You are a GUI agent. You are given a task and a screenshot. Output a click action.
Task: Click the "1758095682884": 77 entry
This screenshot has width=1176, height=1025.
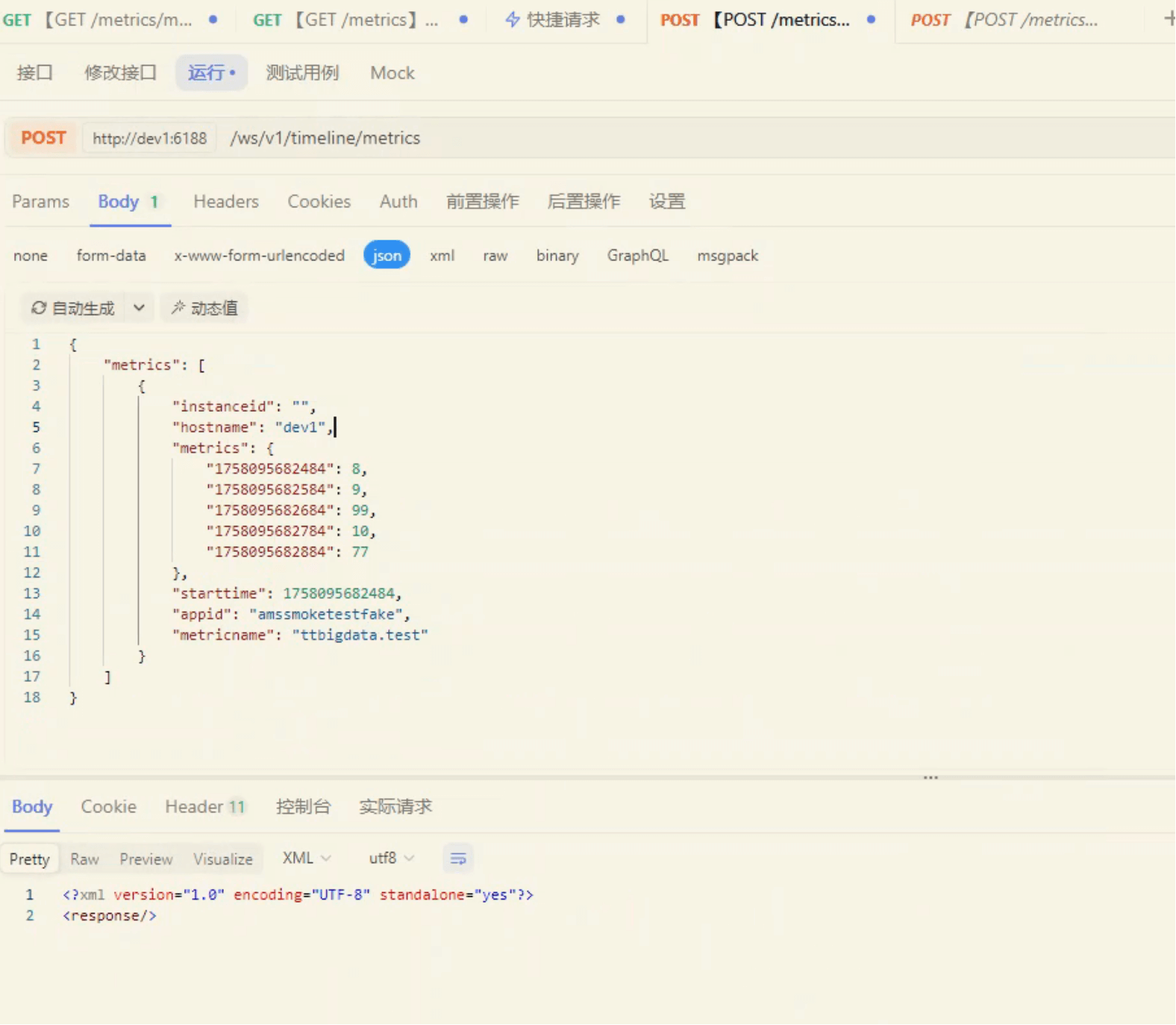[x=287, y=552]
